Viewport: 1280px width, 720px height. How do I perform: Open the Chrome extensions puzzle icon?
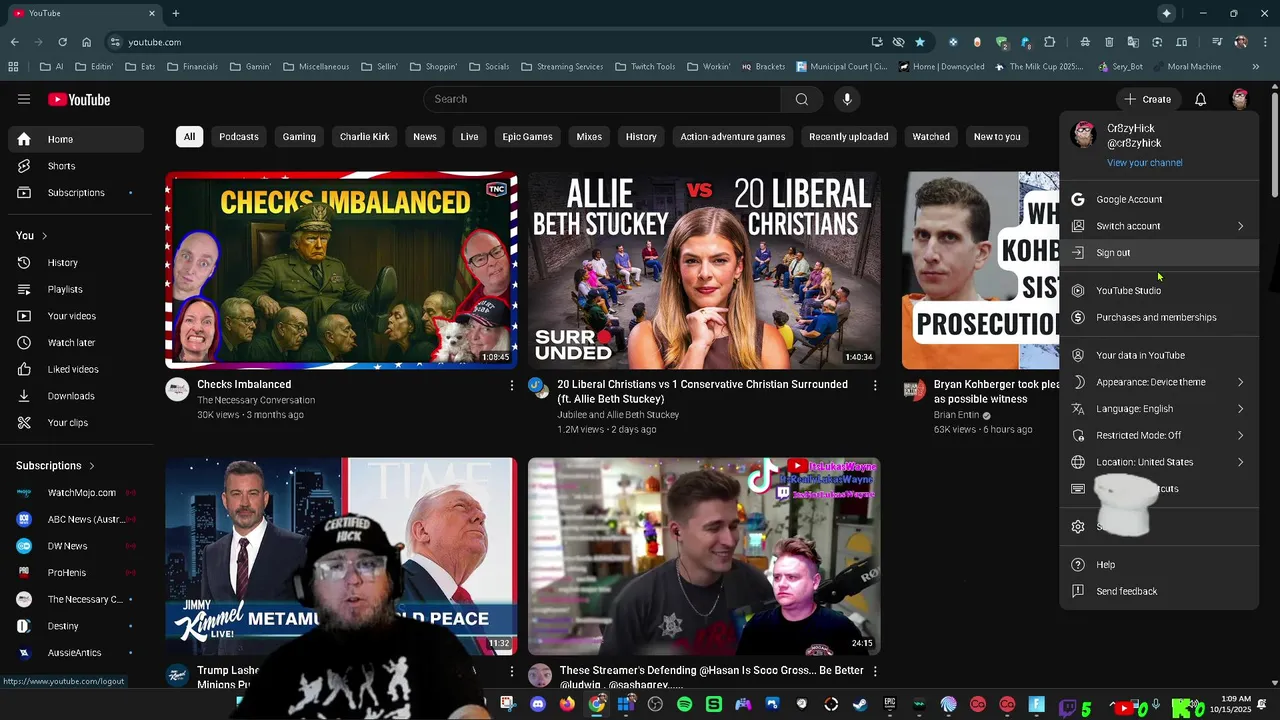tap(1049, 42)
